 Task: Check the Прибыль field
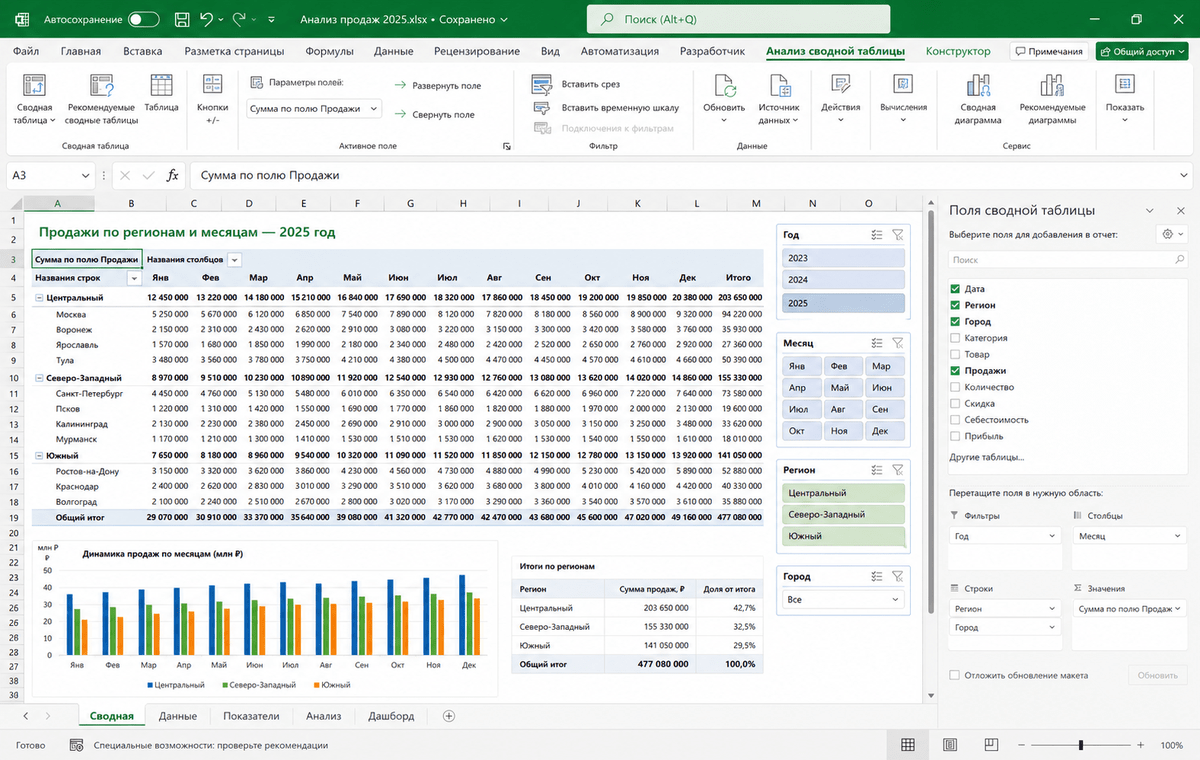(955, 436)
